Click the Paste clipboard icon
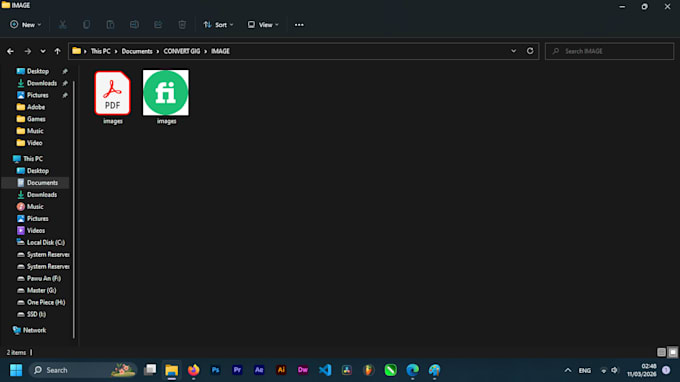This screenshot has height=382, width=680. 110,25
